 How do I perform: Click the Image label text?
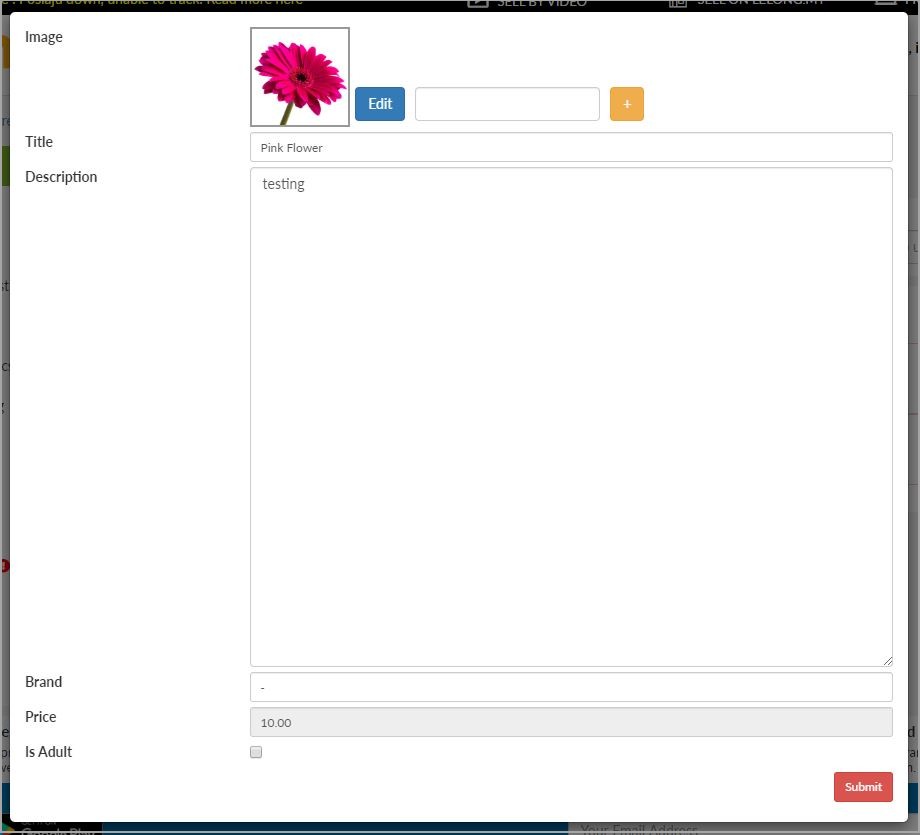[x=44, y=37]
